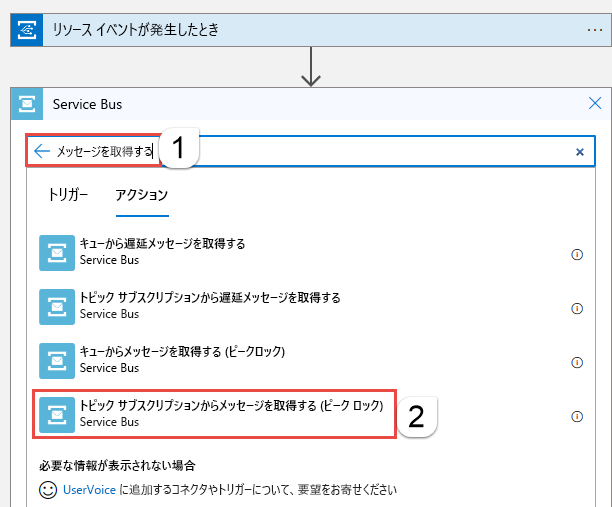The height and width of the screenshot is (507, 612).
Task: Show info for キューからメッセージを取得する (ピークロック)
Action: pyautogui.click(x=577, y=363)
